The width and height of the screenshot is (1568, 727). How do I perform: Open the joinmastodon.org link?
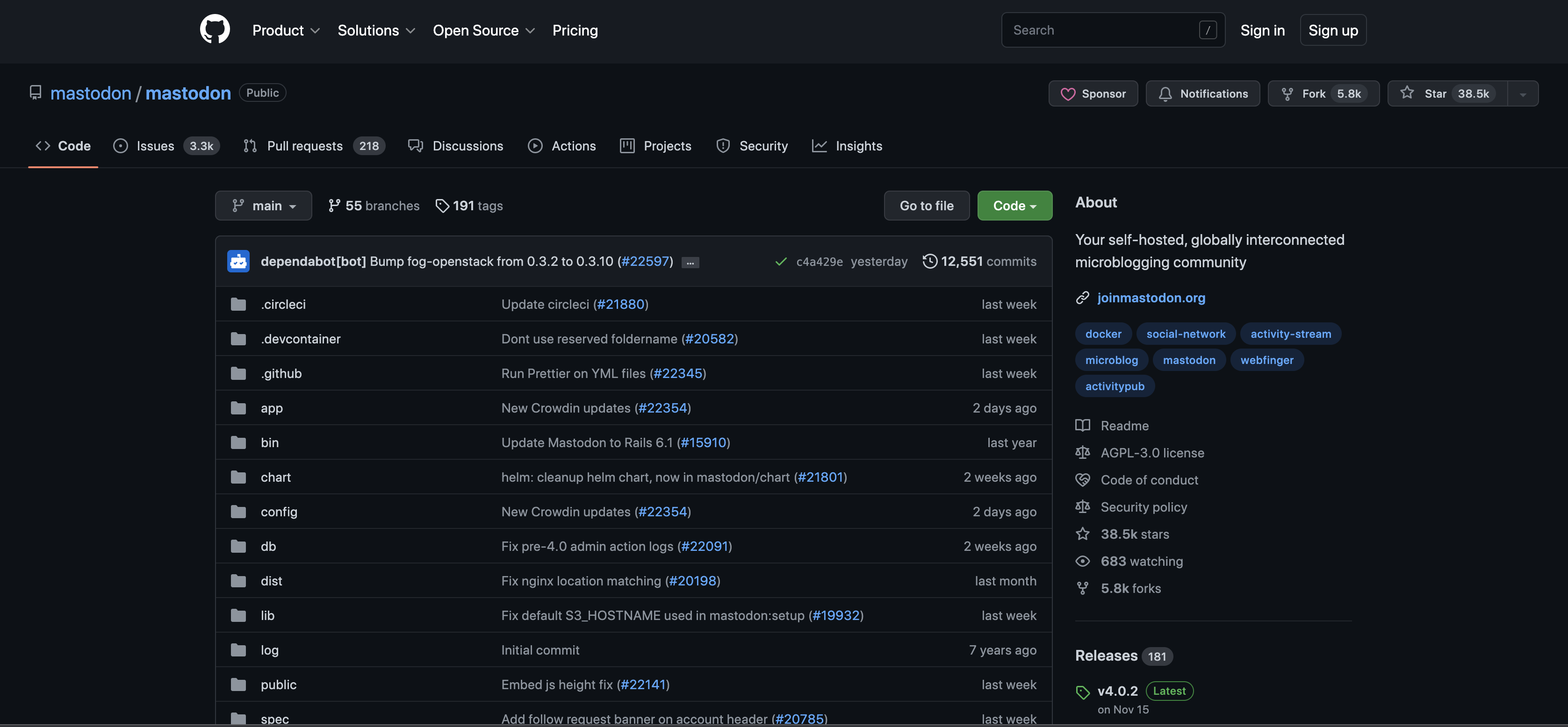point(1151,298)
